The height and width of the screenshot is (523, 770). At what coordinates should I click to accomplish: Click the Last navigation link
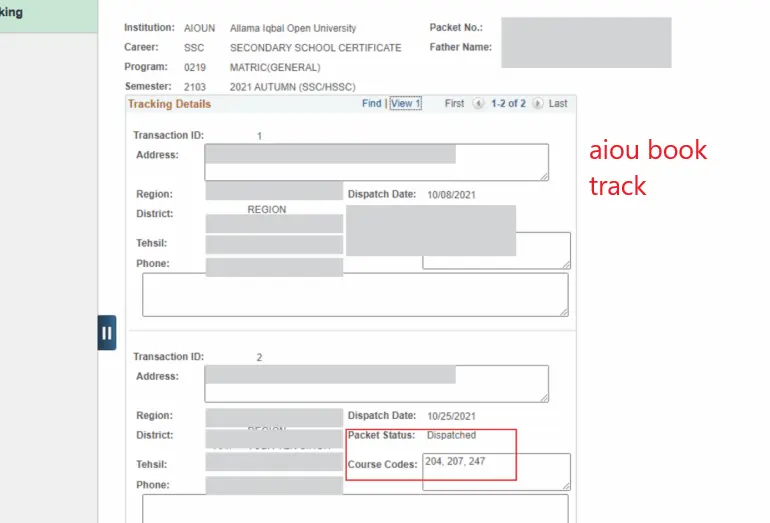558,104
